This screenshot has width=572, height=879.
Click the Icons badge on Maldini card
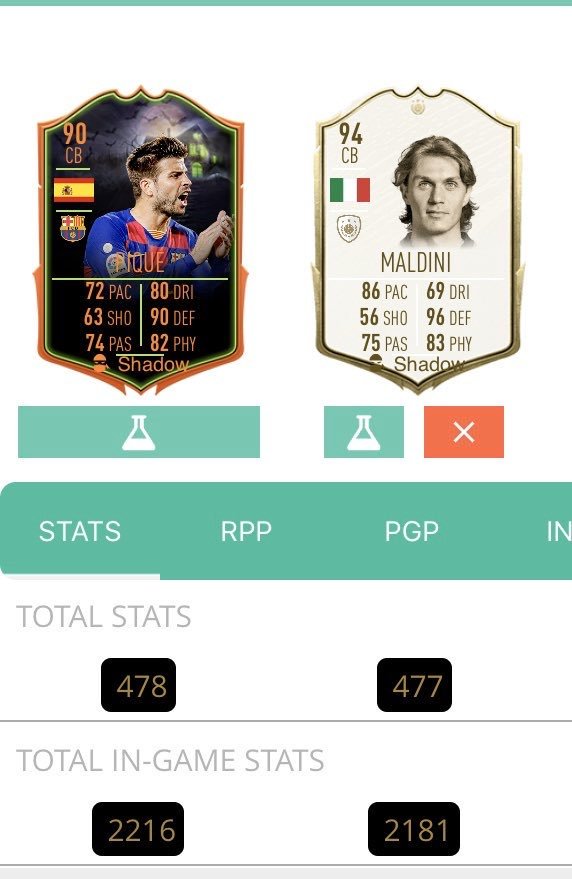tap(349, 229)
